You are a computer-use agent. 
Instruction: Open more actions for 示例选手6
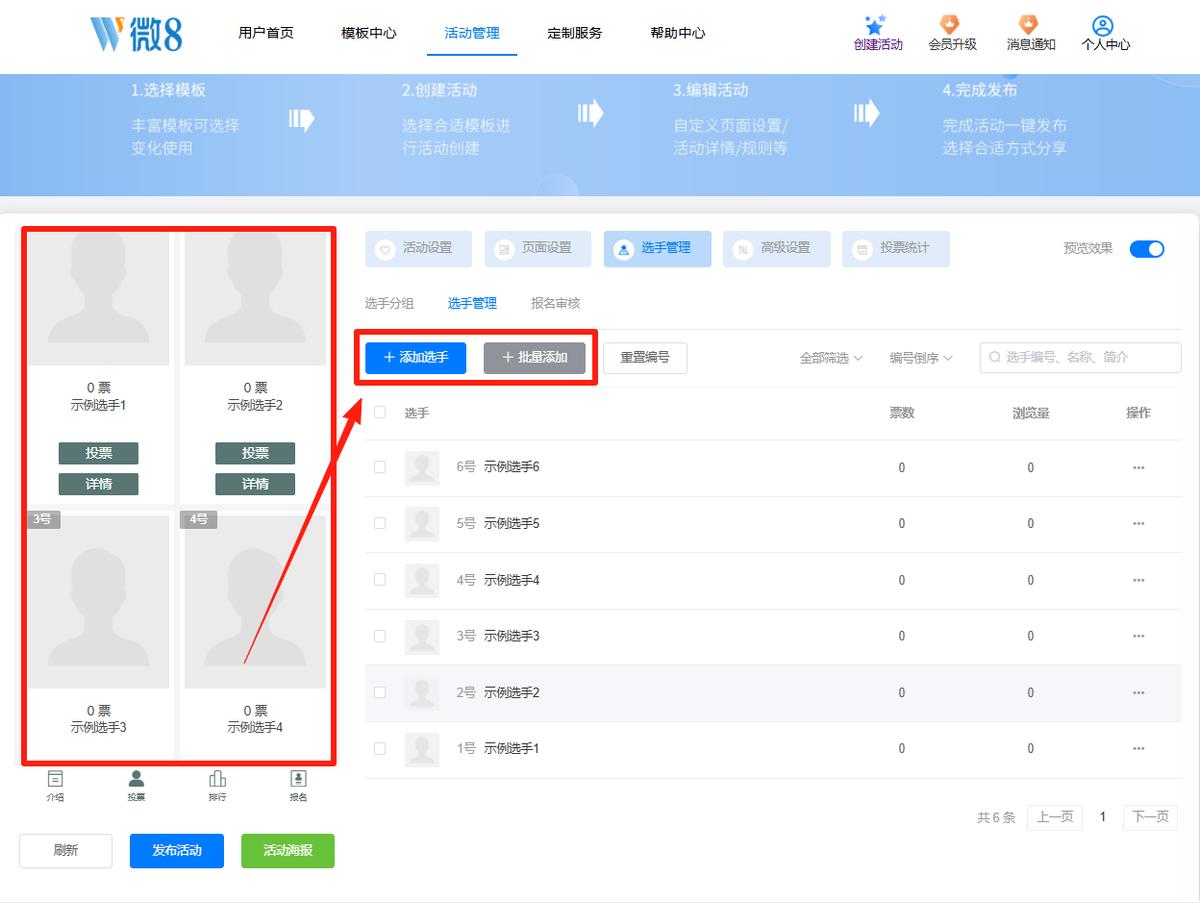pos(1138,467)
